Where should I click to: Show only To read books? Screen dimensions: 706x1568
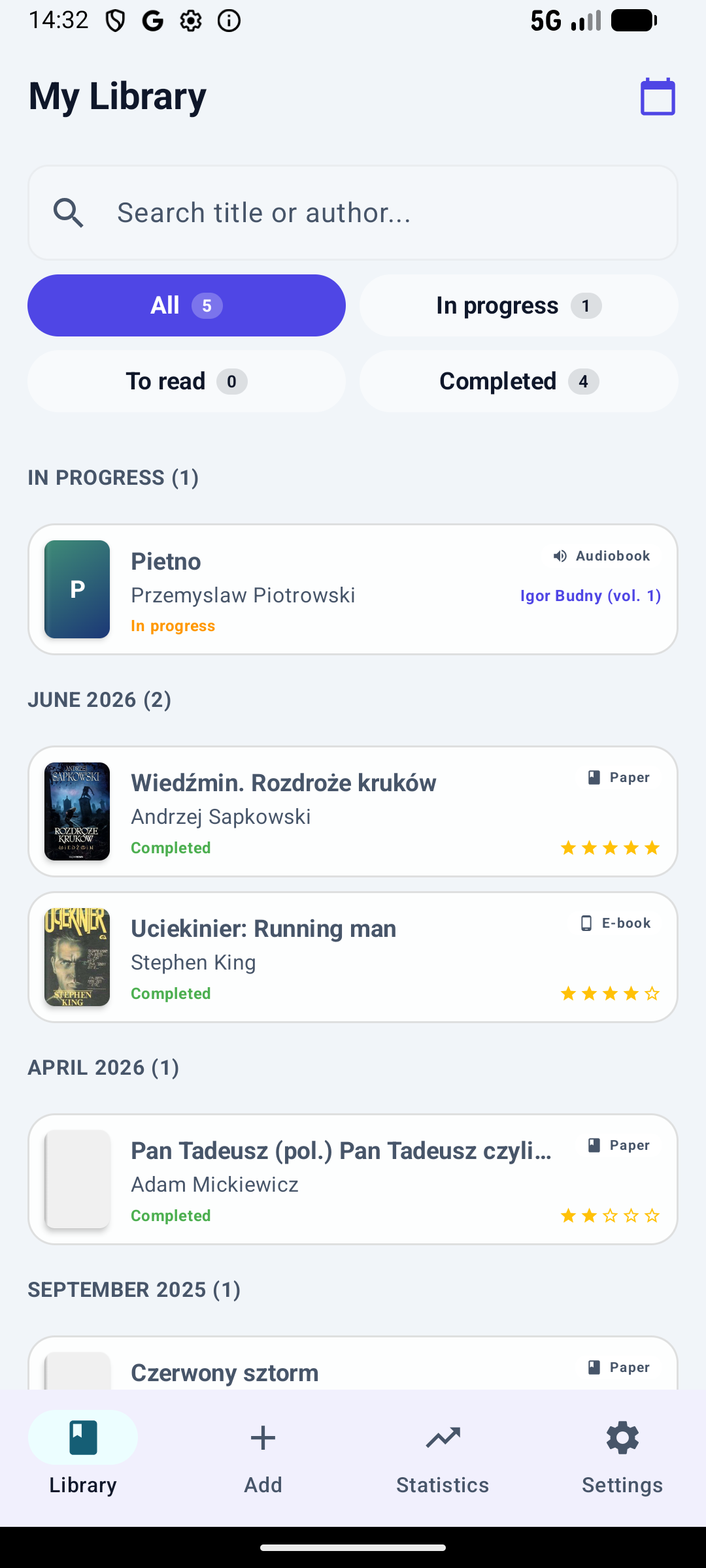[186, 381]
